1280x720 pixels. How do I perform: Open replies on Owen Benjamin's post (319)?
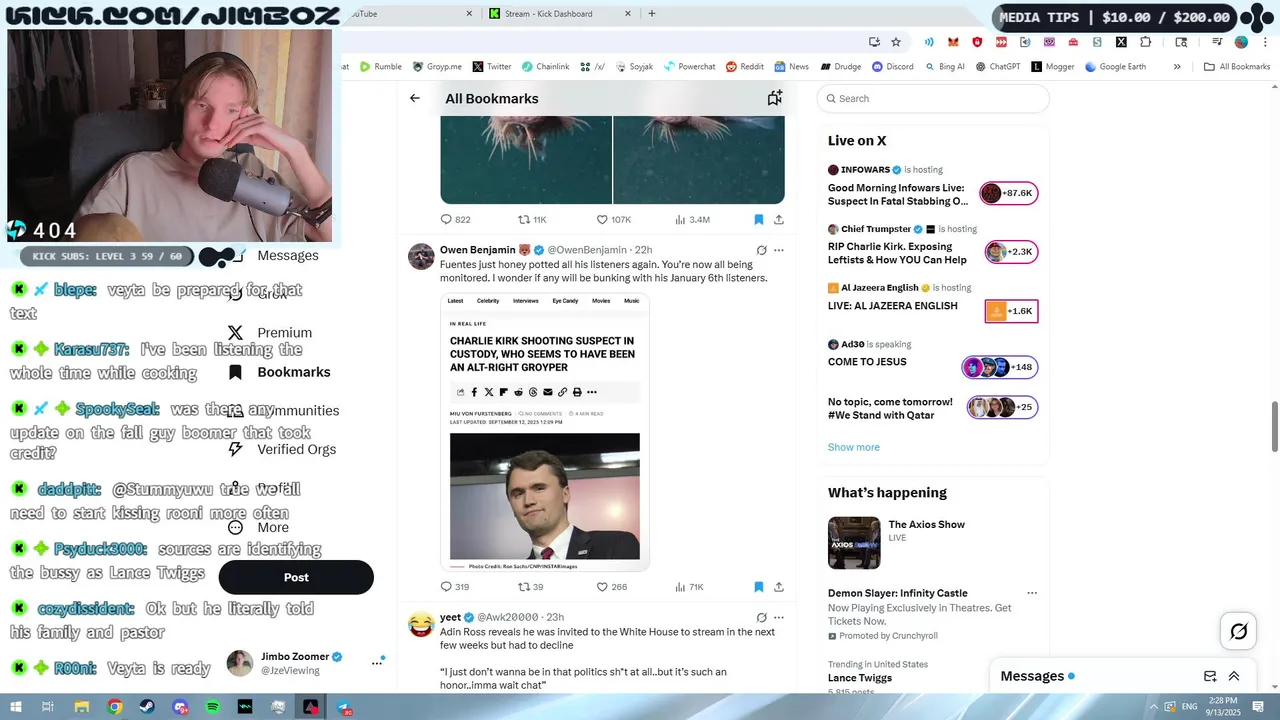(455, 587)
